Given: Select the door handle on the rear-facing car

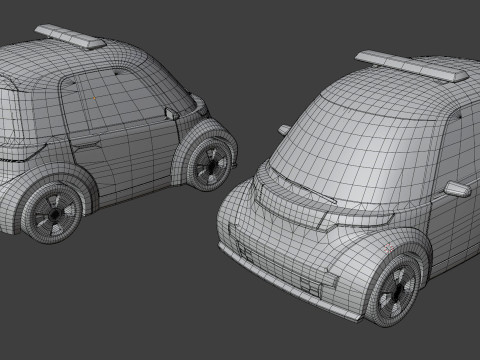Looking at the screenshot, I should pyautogui.click(x=88, y=145).
